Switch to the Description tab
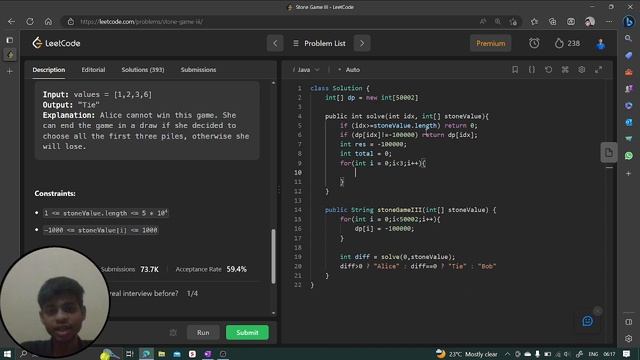Image resolution: width=640 pixels, height=360 pixels. tap(49, 70)
